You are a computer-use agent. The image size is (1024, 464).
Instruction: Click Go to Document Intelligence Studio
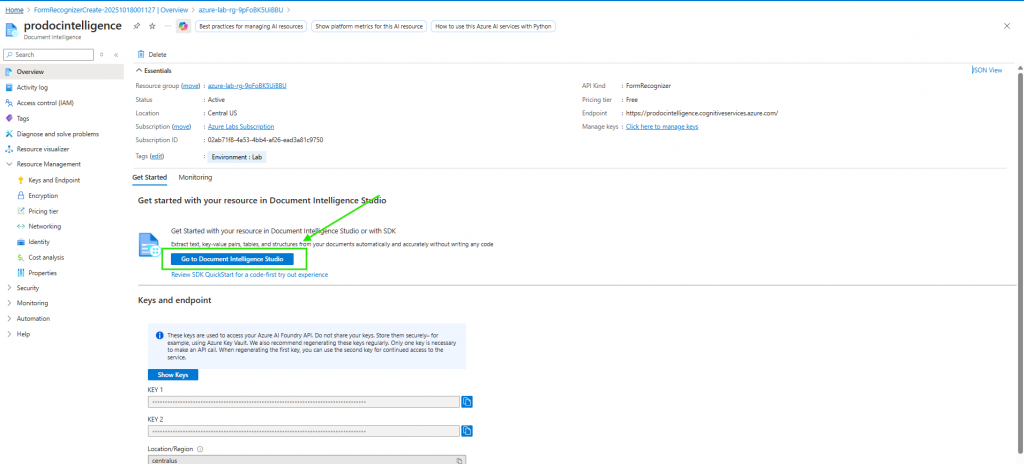pos(233,259)
